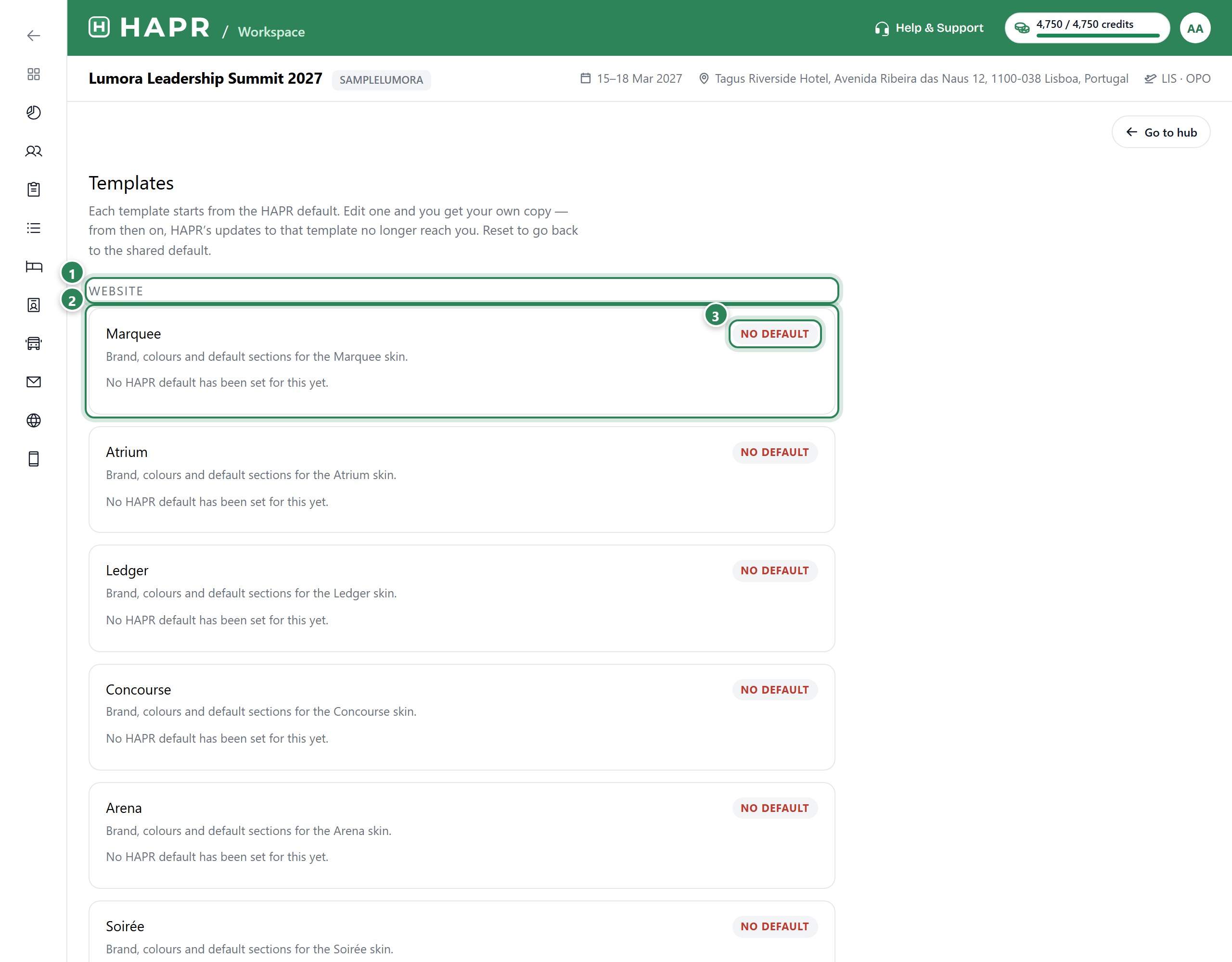Image resolution: width=1232 pixels, height=962 pixels.
Task: Open the Arena template card
Action: pyautogui.click(x=462, y=835)
